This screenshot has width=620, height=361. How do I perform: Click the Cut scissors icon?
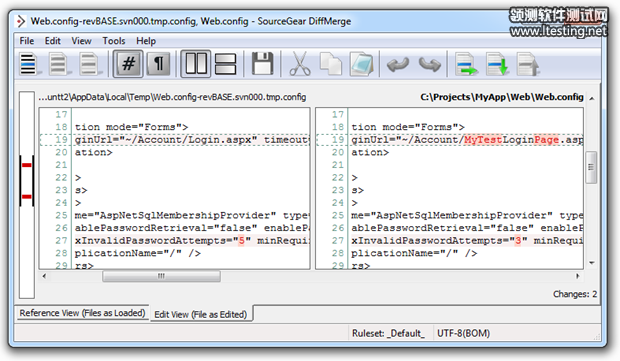(300, 64)
